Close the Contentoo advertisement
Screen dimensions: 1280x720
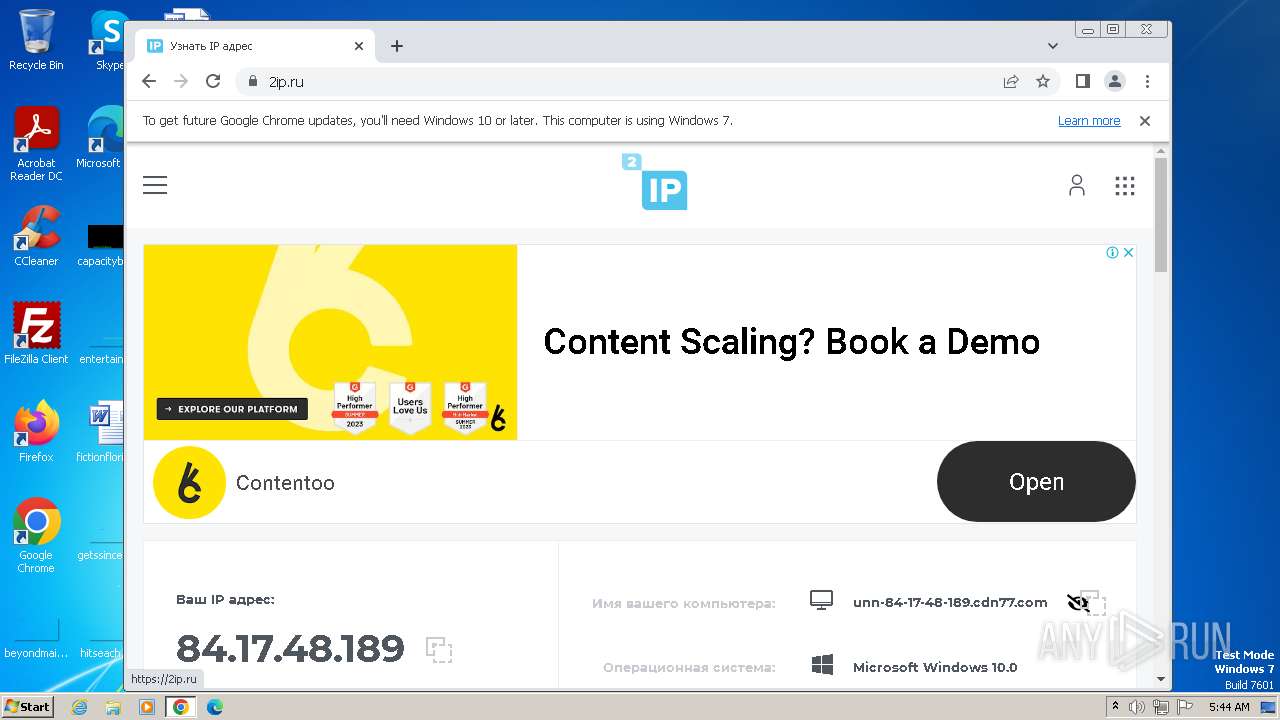(1128, 253)
